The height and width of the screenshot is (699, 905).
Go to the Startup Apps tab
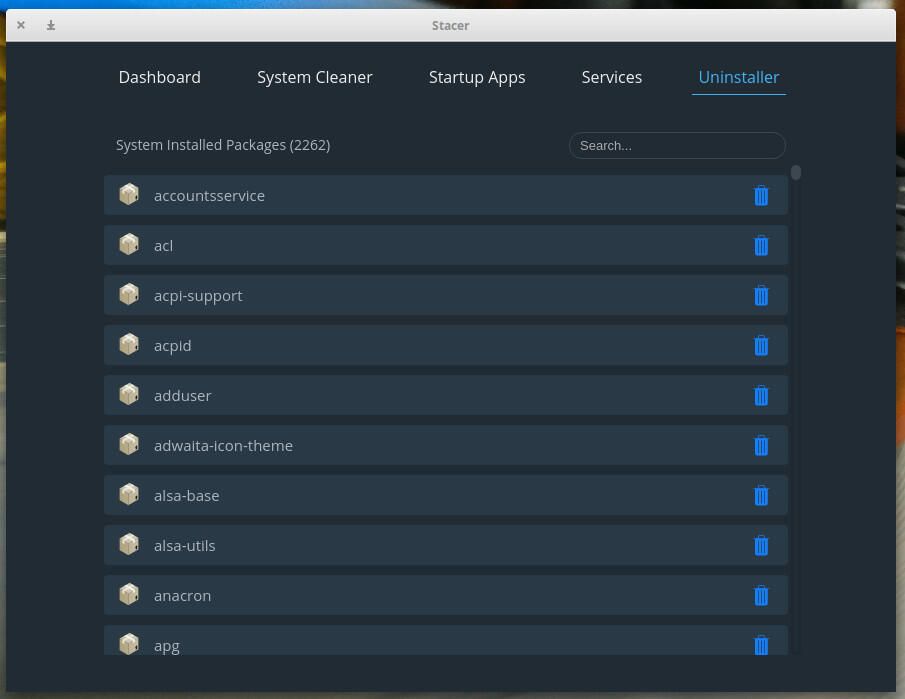(477, 77)
